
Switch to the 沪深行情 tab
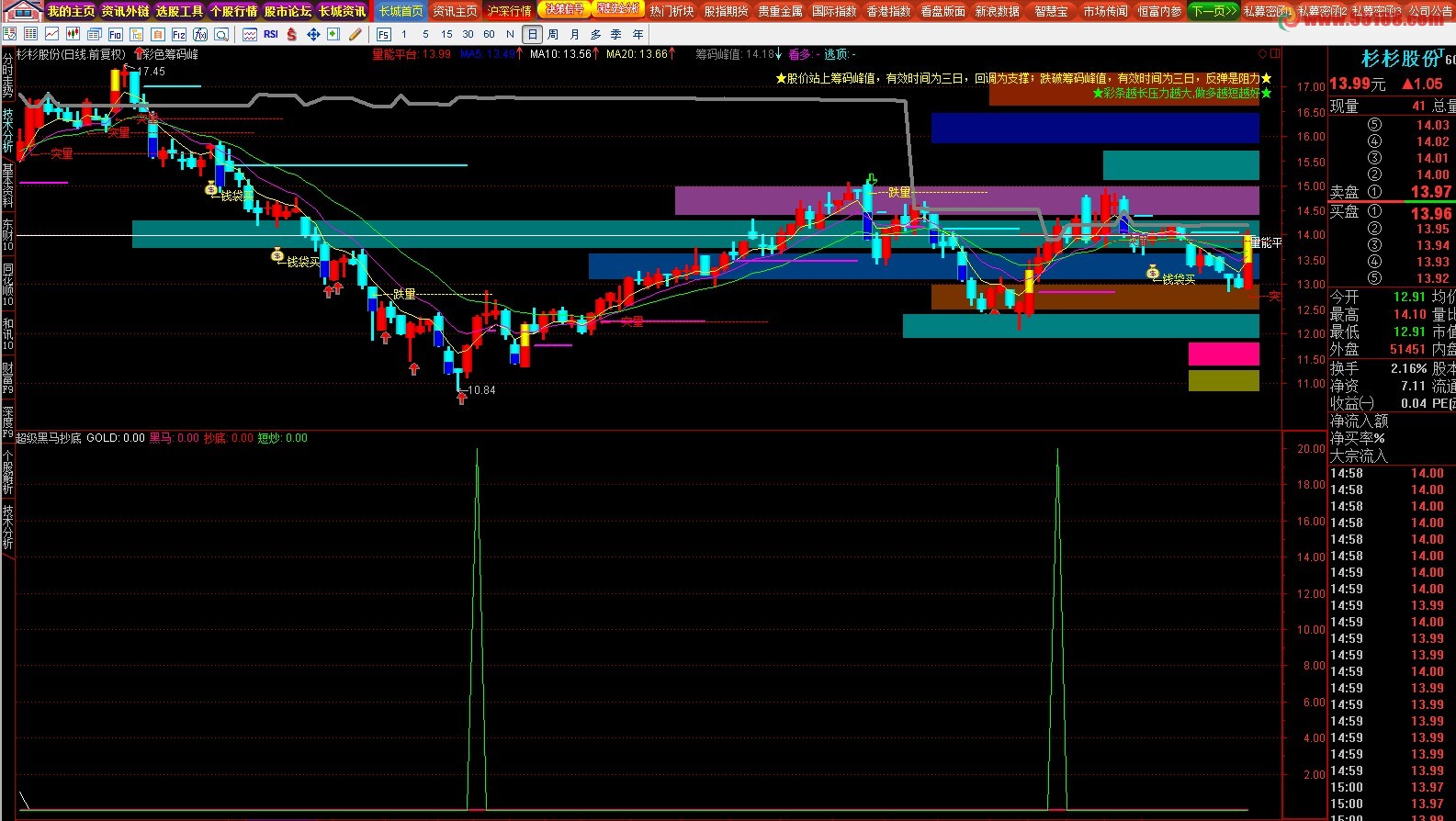[510, 11]
